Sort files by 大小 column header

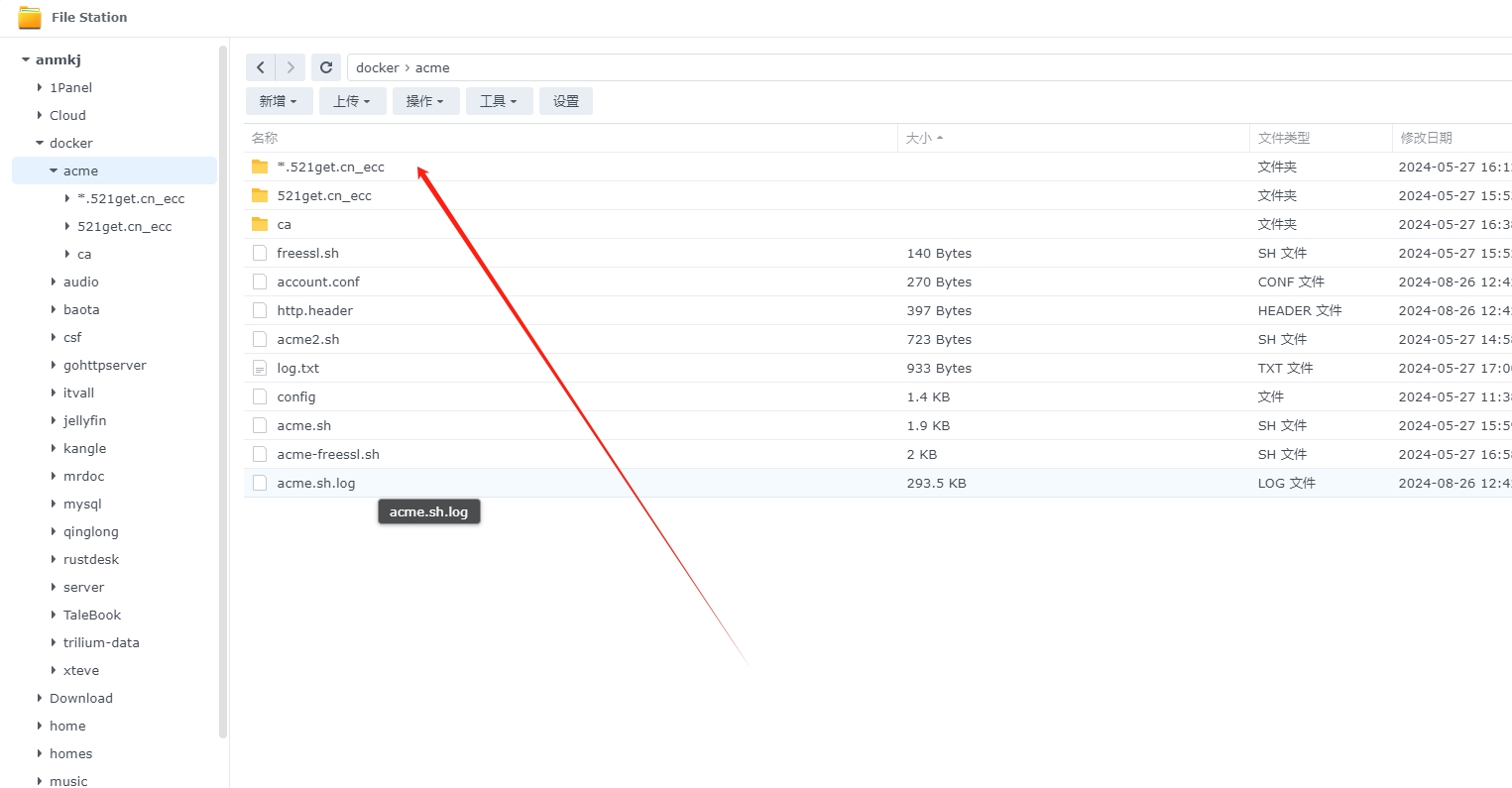tap(919, 138)
